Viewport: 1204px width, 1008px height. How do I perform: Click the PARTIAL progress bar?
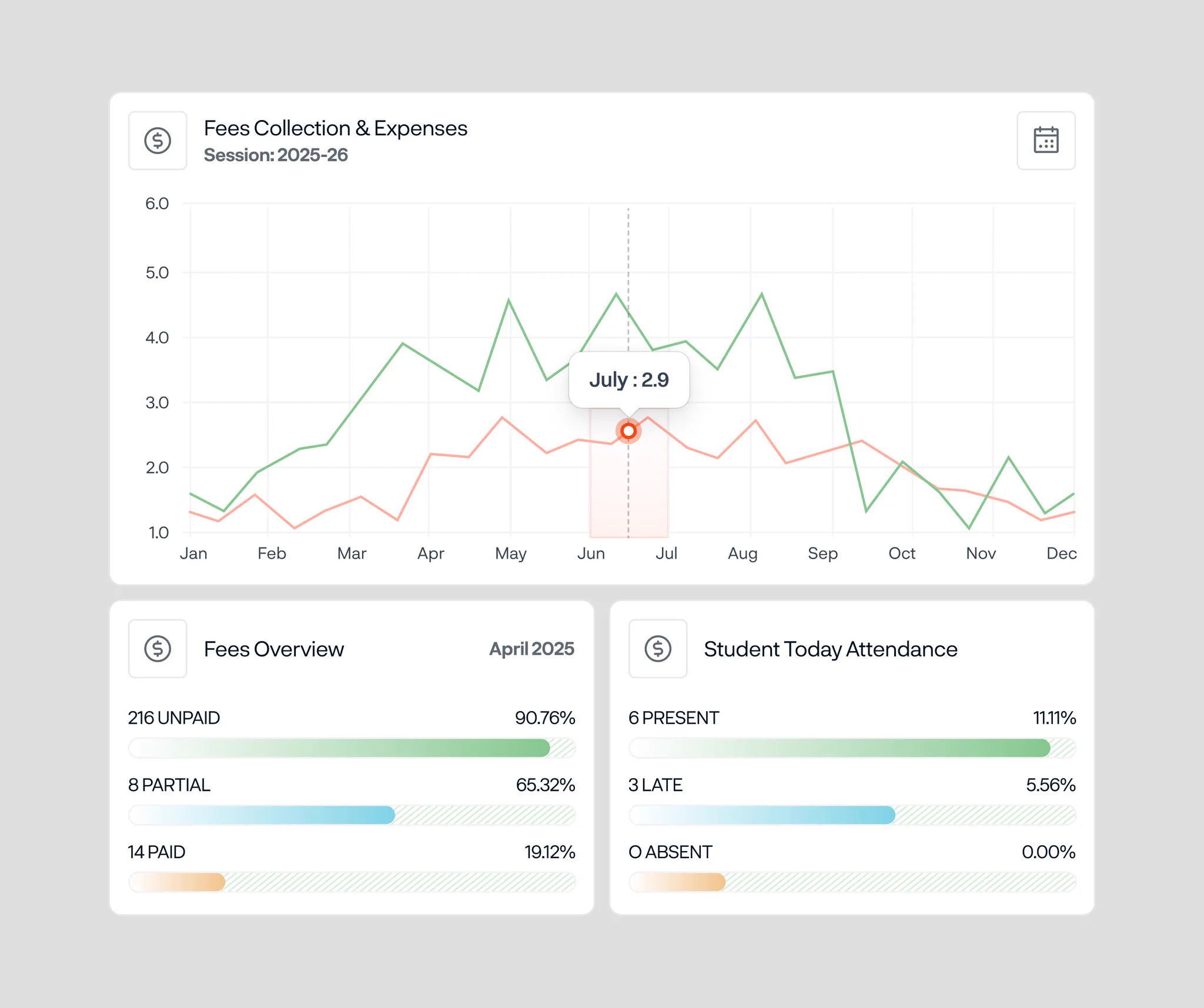coord(352,815)
